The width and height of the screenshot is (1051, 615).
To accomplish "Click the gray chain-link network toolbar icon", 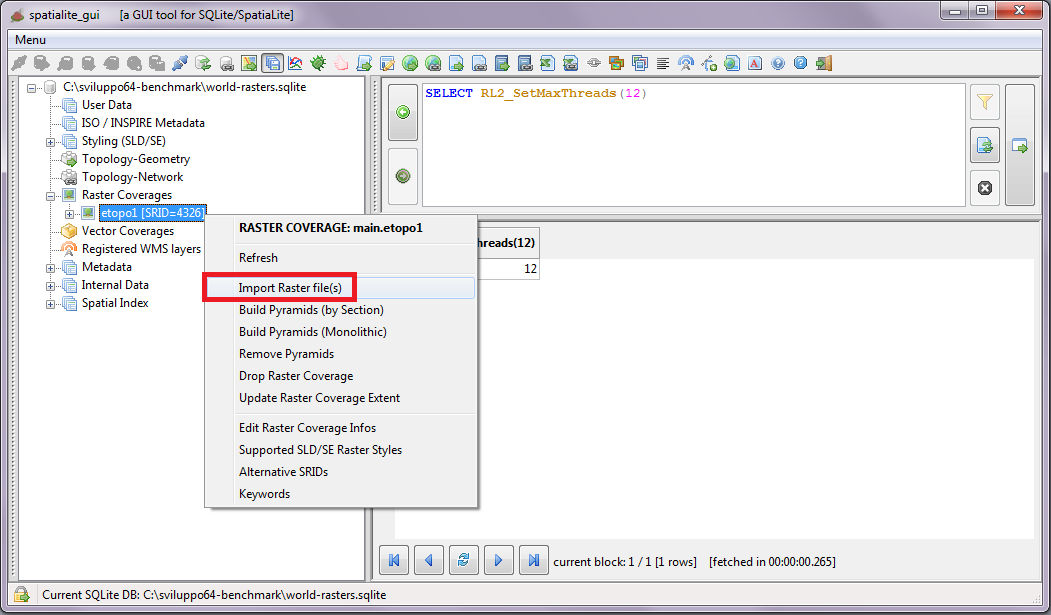I will [593, 63].
